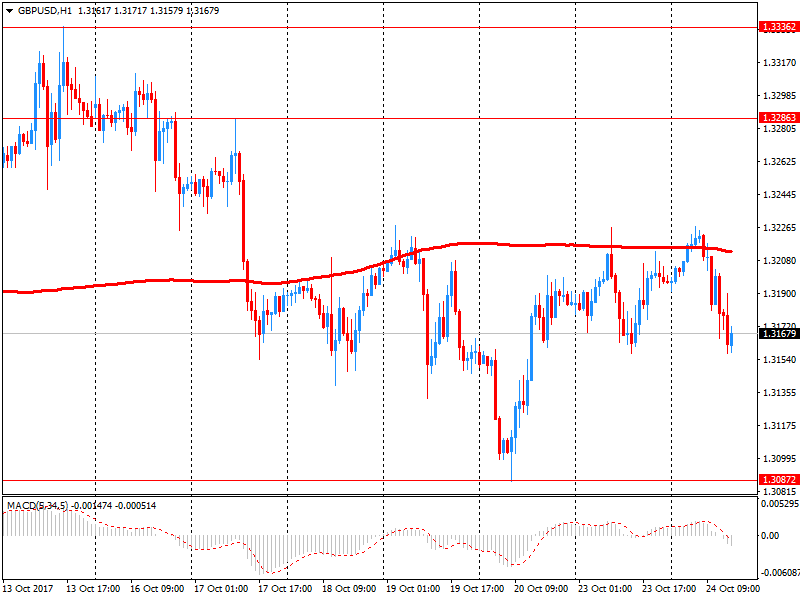Viewport: 800px width, 600px height.
Task: Click the 23 Oct 17:00 time label
Action: pyautogui.click(x=669, y=589)
